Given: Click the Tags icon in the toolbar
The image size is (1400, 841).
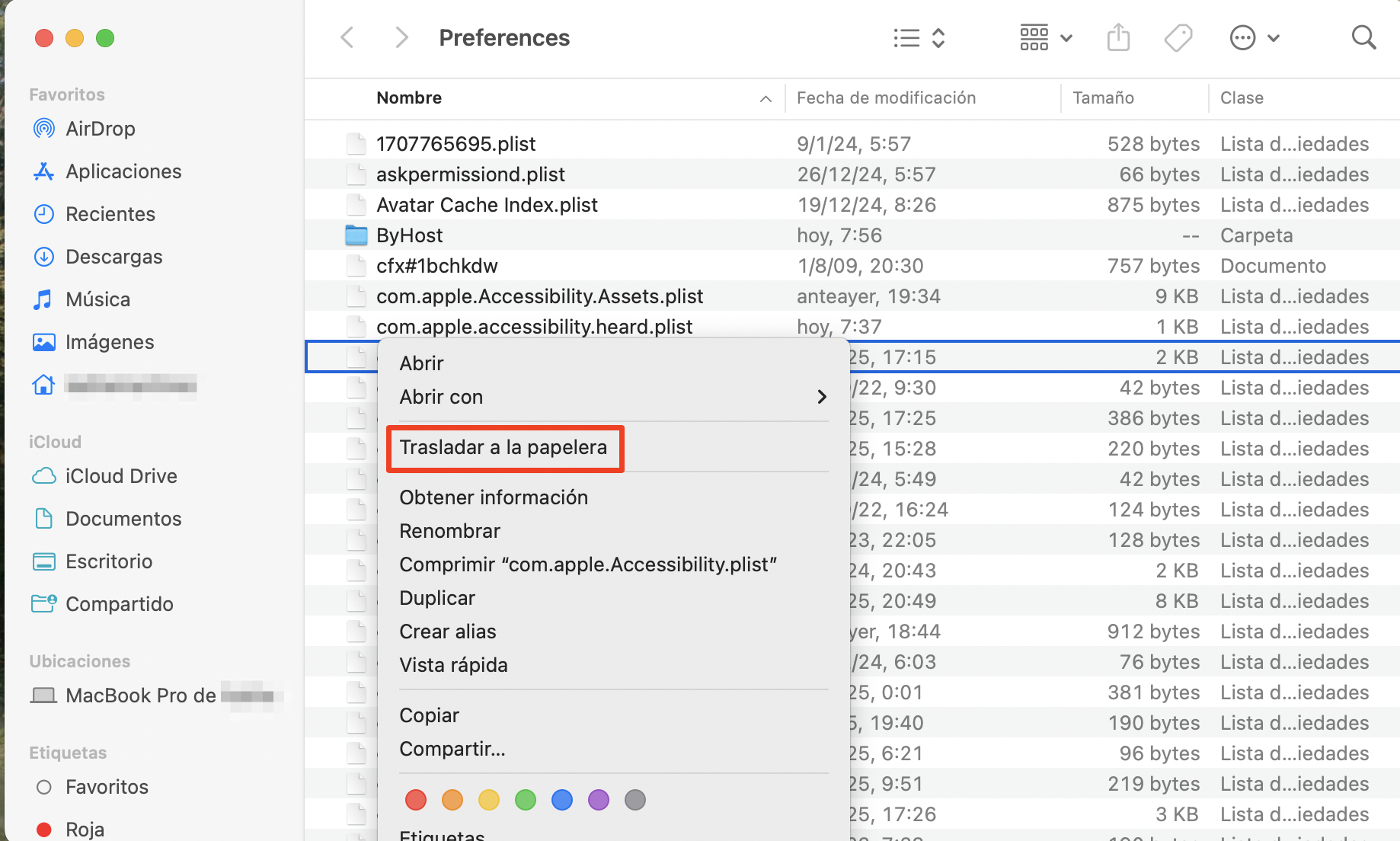Looking at the screenshot, I should point(1177,37).
